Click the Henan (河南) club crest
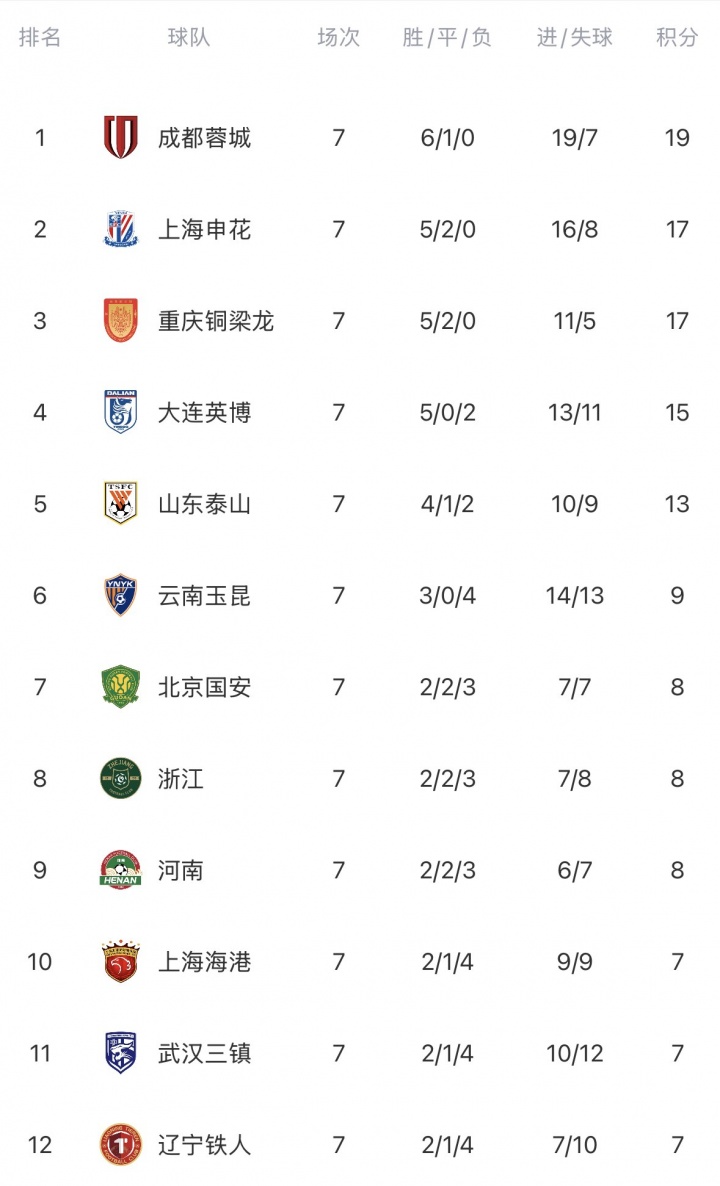720x1186 pixels. pos(121,870)
